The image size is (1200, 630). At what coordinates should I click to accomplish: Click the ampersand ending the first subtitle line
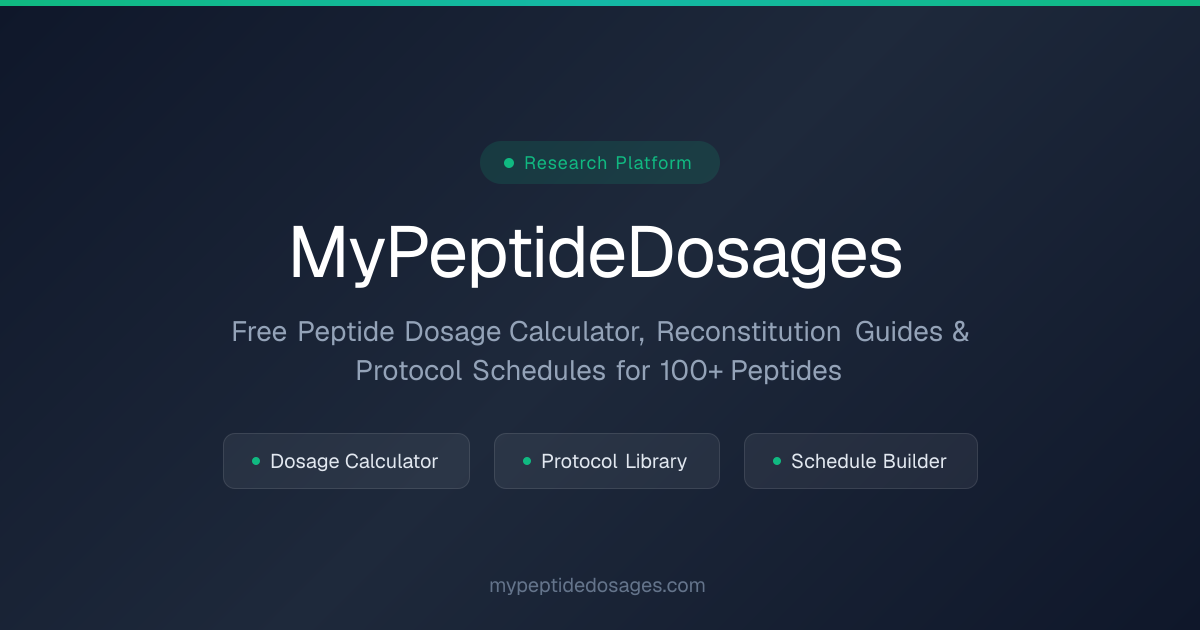click(x=960, y=331)
